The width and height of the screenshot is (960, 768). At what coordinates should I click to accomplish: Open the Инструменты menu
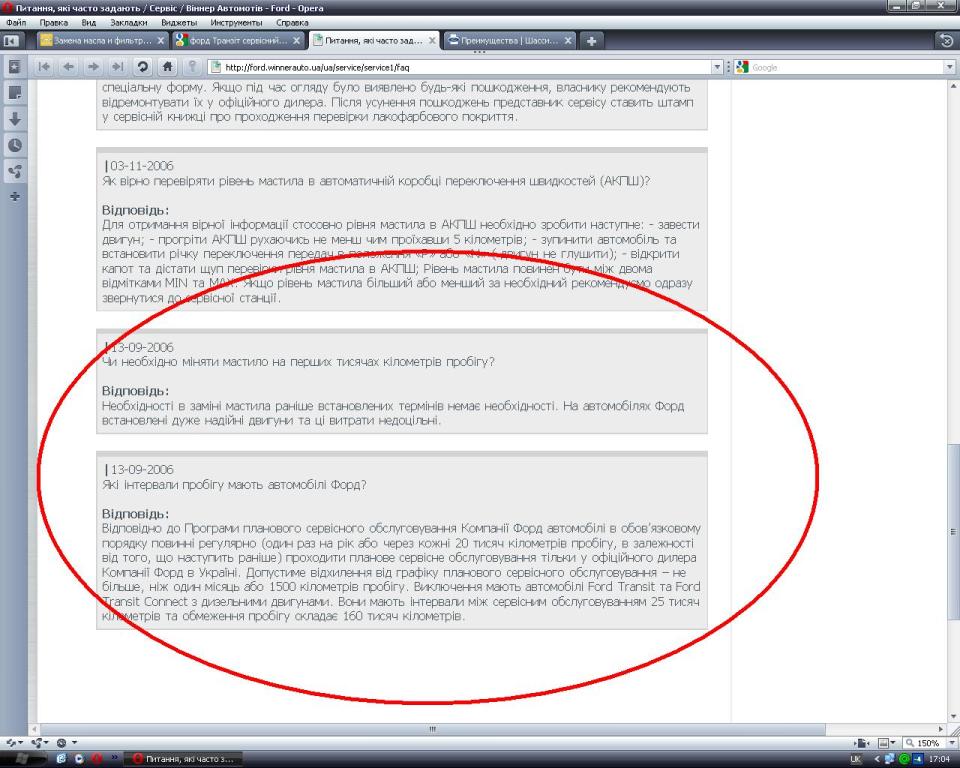[x=236, y=21]
